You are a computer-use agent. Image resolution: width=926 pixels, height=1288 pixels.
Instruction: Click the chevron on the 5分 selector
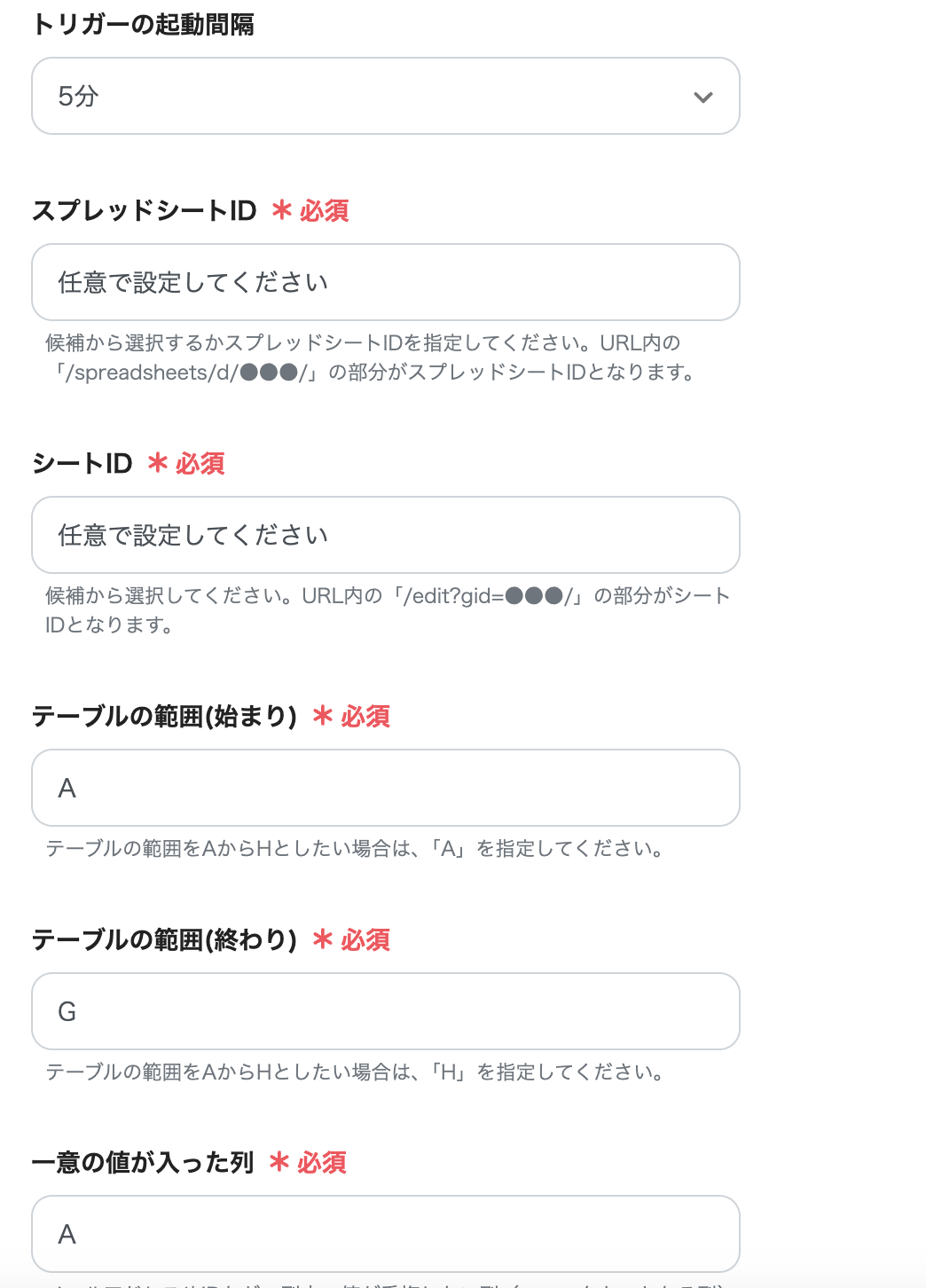click(703, 96)
